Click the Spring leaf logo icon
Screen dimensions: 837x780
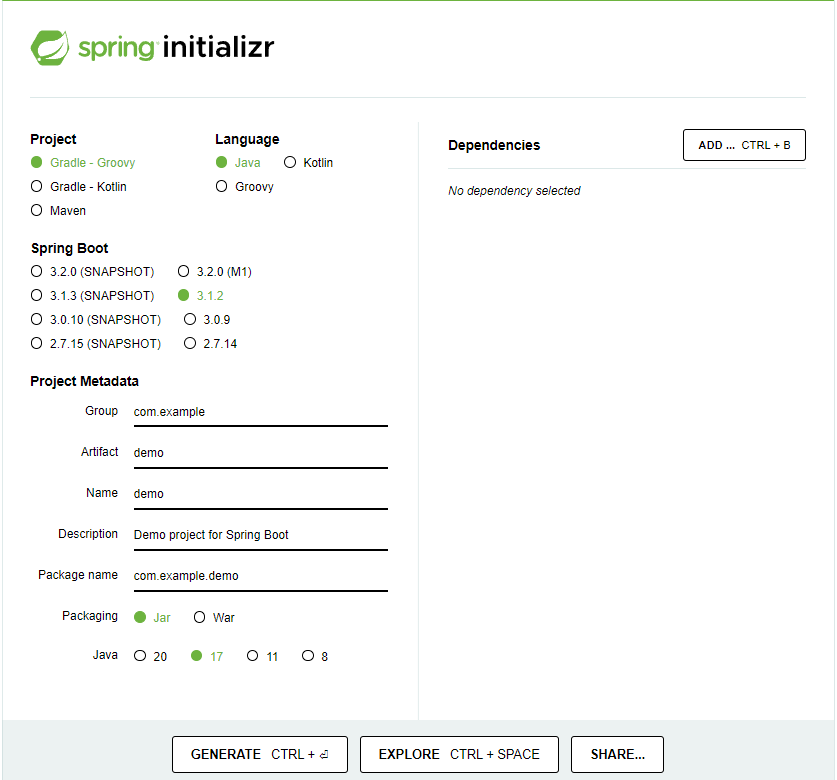[50, 48]
